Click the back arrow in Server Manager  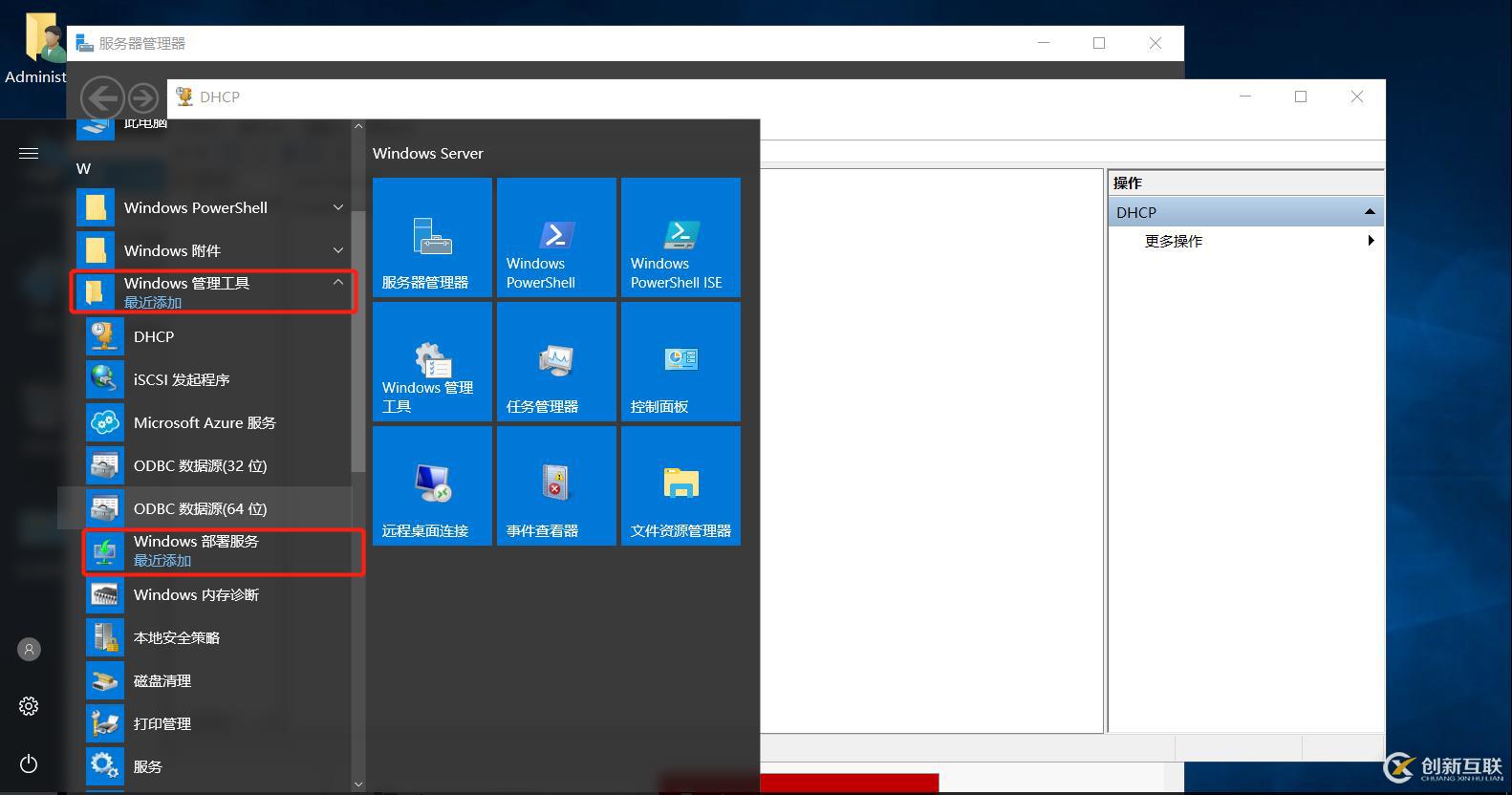pyautogui.click(x=102, y=97)
